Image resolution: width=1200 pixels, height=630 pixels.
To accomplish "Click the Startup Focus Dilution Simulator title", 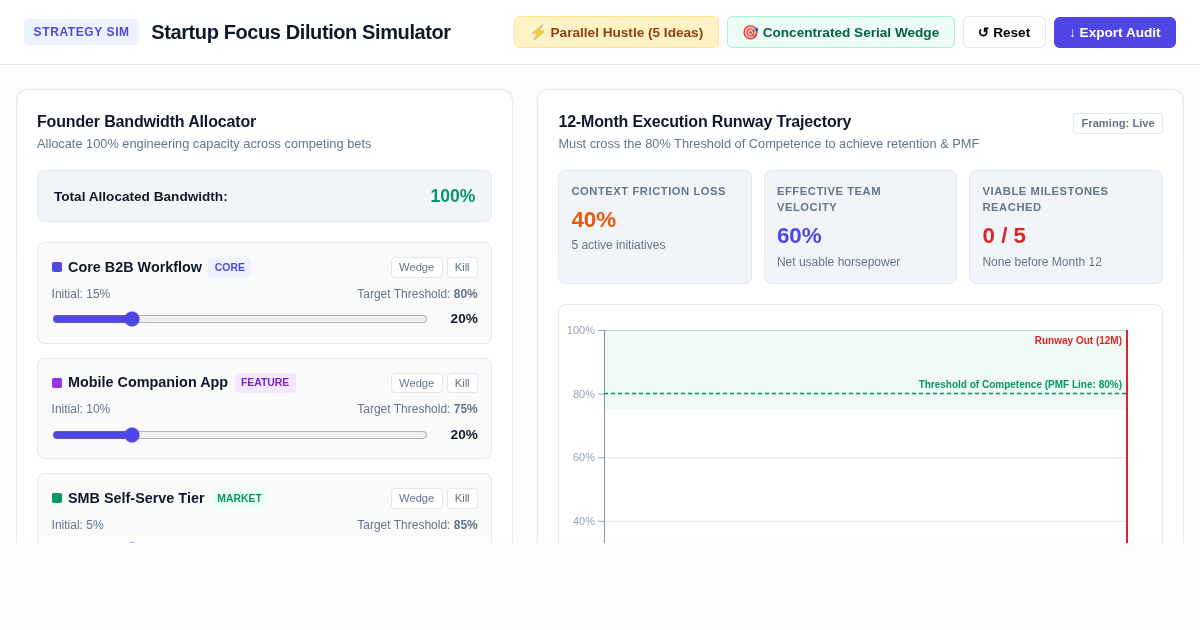I will (x=301, y=32).
